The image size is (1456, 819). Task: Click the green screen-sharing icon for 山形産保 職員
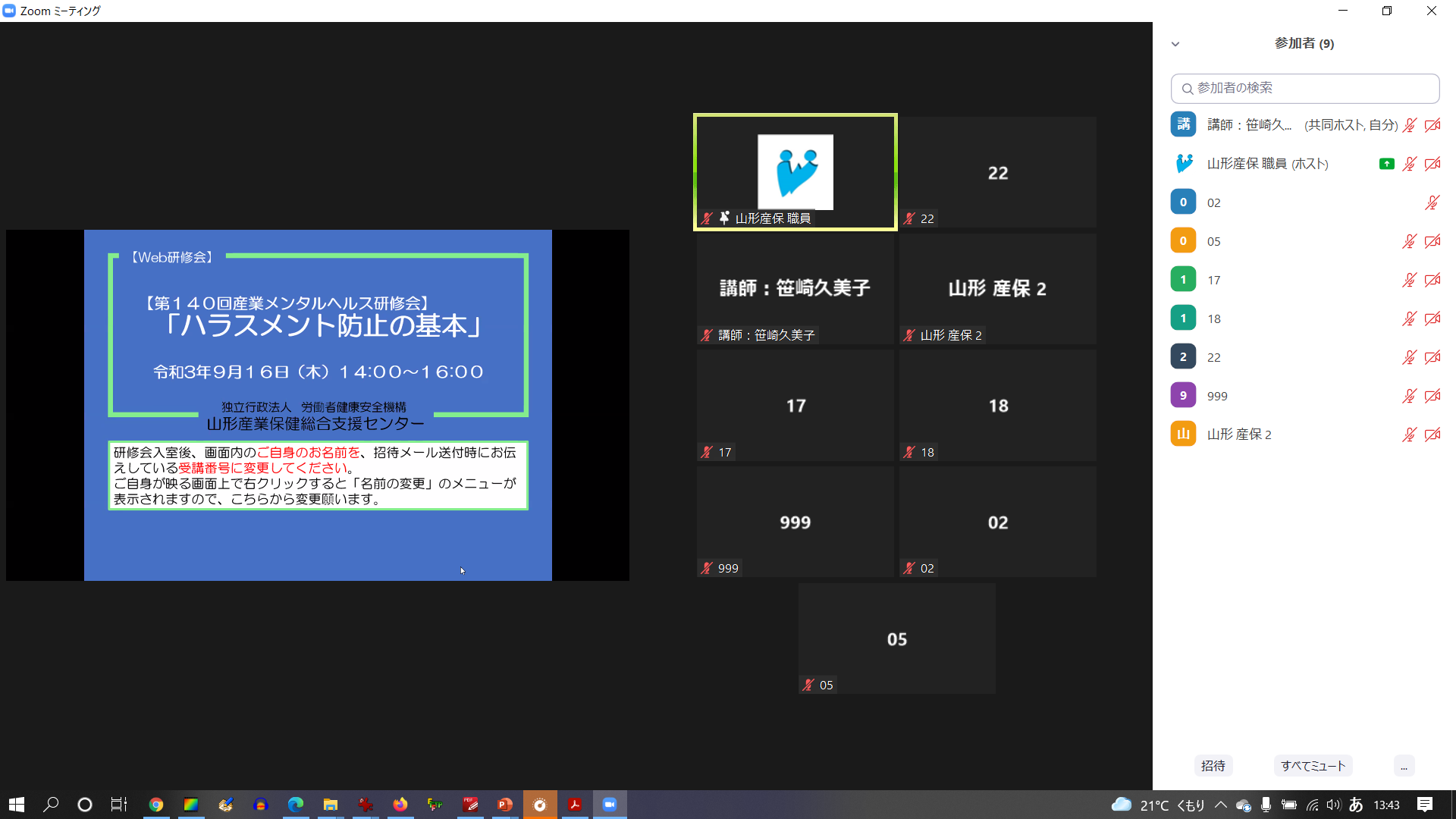click(x=1387, y=164)
